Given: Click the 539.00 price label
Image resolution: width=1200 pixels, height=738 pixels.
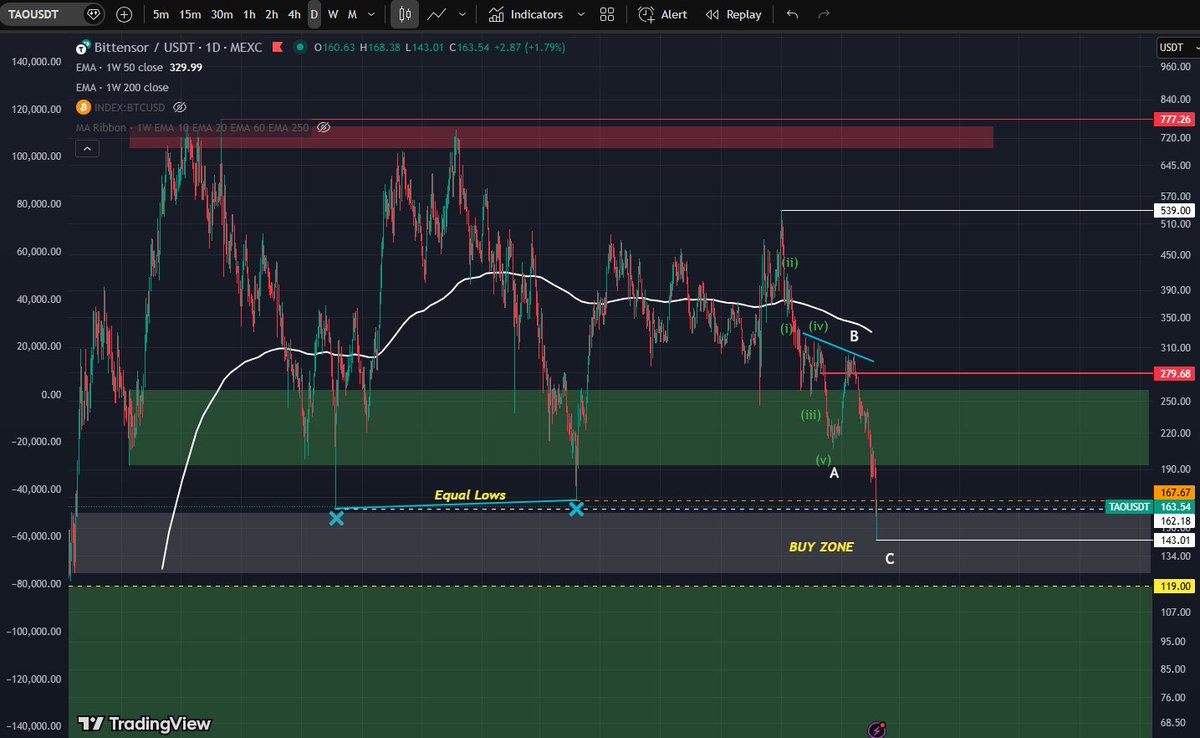Looking at the screenshot, I should pos(1173,210).
